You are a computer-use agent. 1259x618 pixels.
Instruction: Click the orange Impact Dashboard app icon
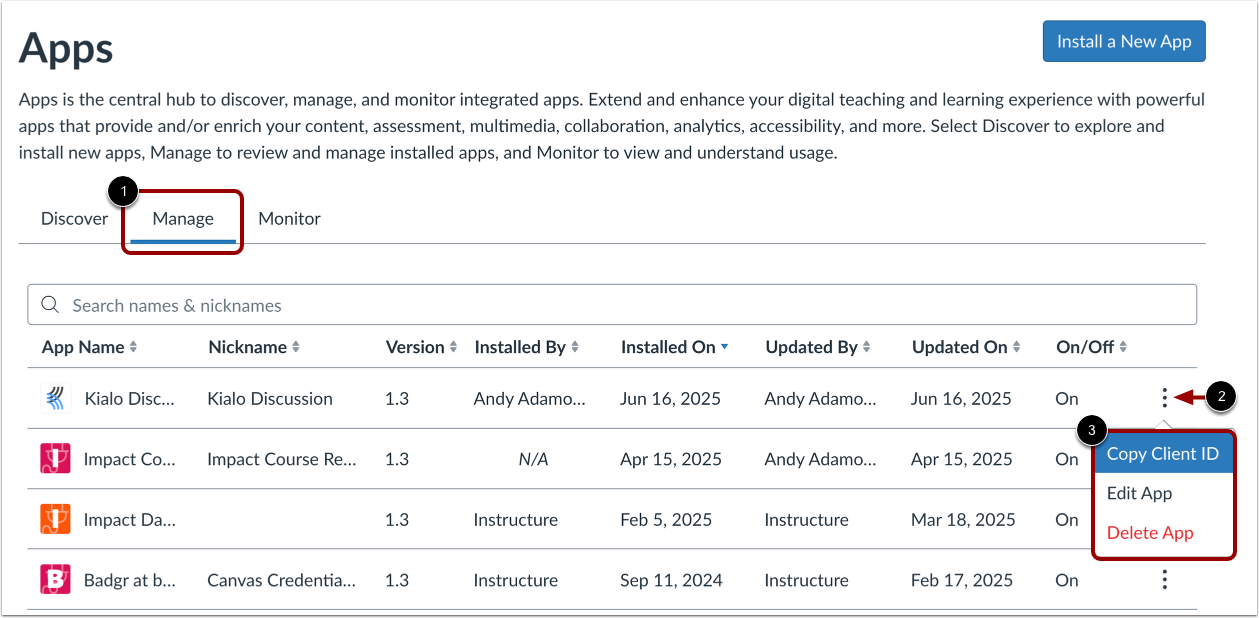click(x=54, y=520)
